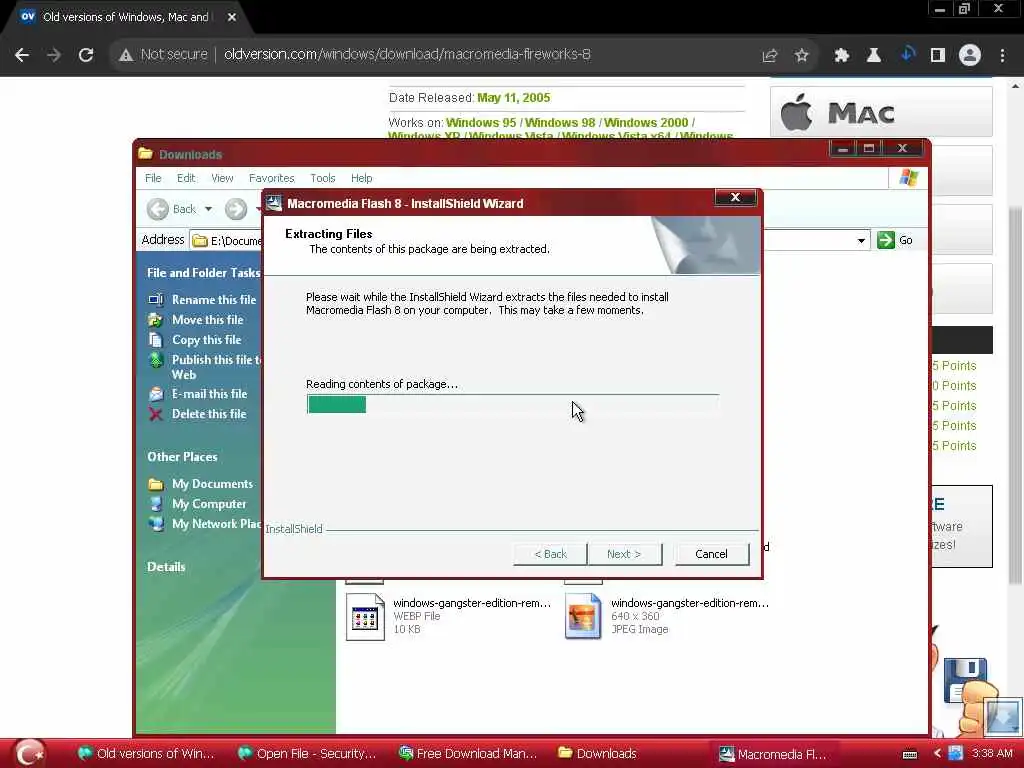This screenshot has width=1024, height=768.
Task: Click the Rename this file icon
Action: 155,300
